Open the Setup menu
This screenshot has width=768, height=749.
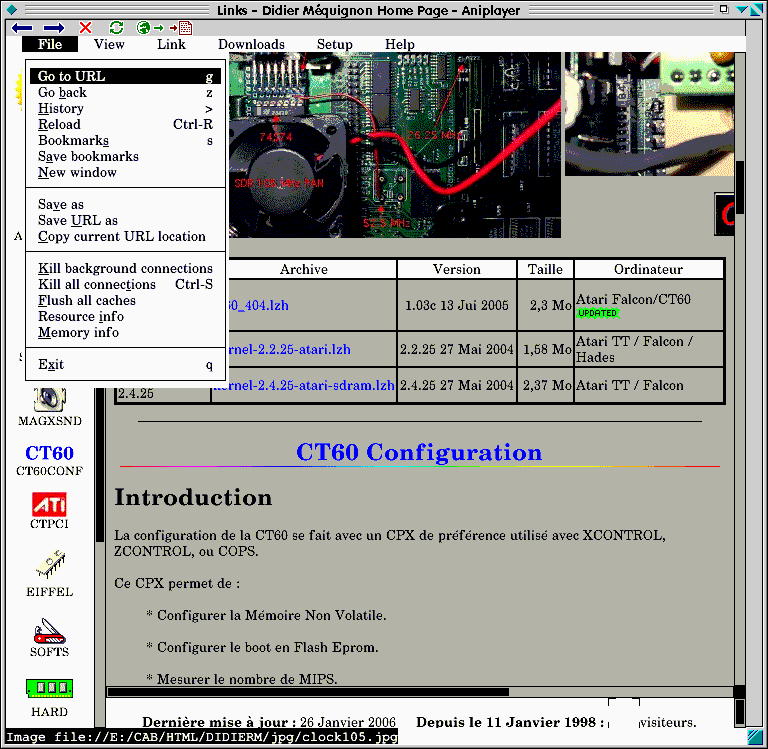pyautogui.click(x=335, y=44)
